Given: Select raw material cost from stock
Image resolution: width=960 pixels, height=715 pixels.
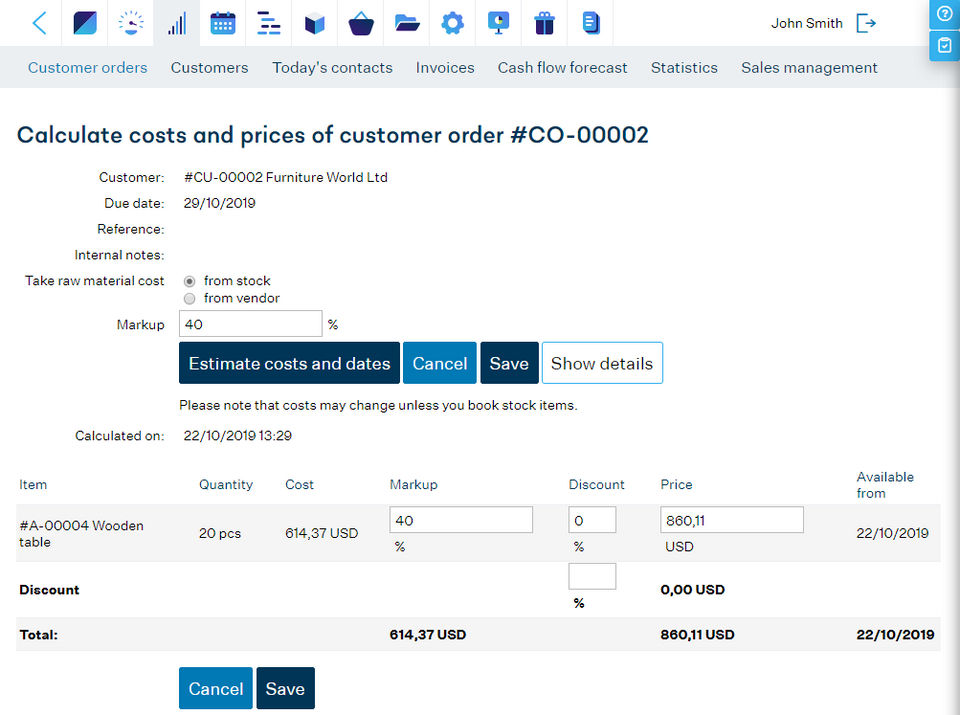Looking at the screenshot, I should coord(190,281).
